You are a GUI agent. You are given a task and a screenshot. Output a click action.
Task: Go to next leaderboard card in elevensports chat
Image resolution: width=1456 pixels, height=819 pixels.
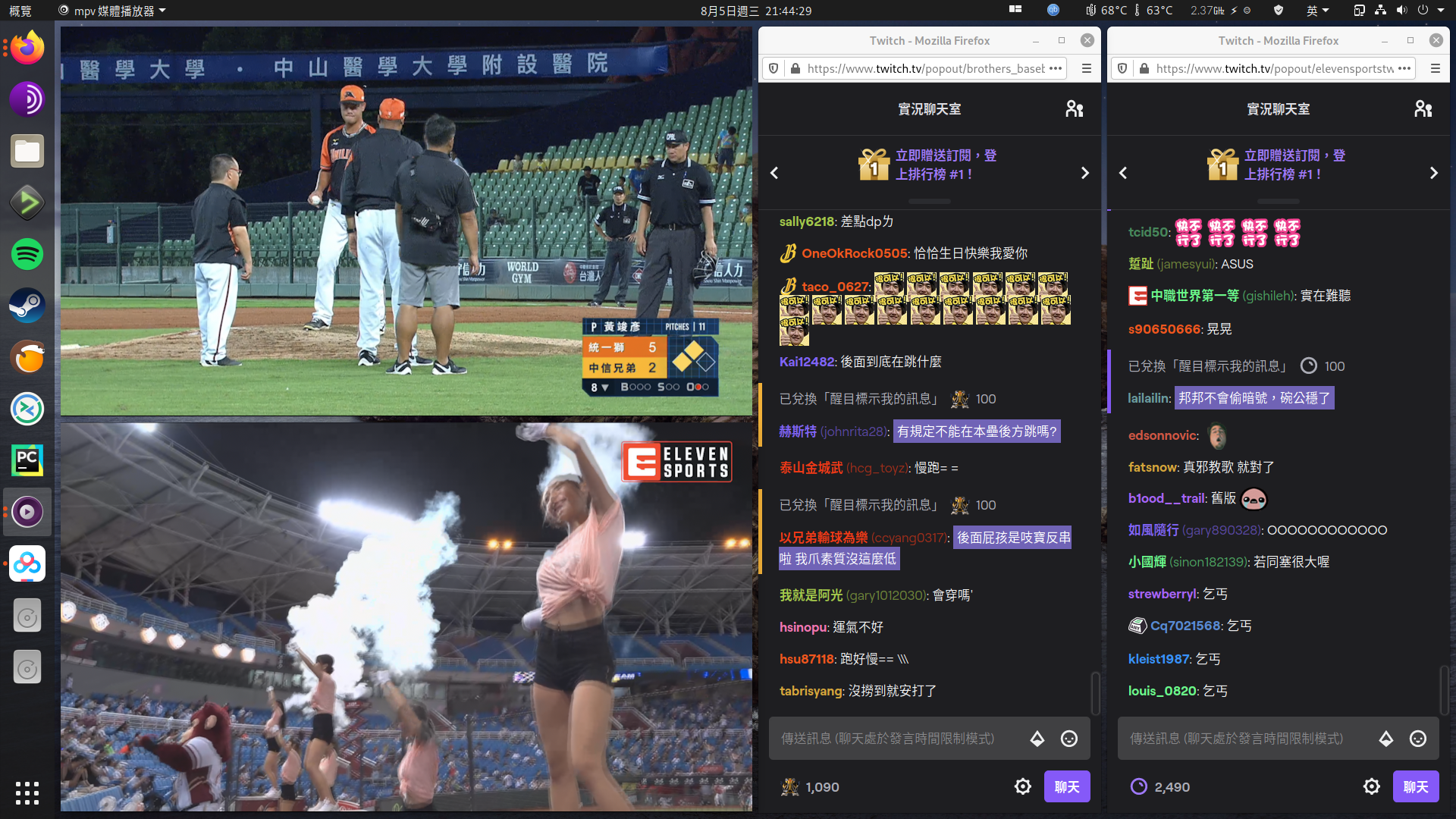pyautogui.click(x=1434, y=173)
